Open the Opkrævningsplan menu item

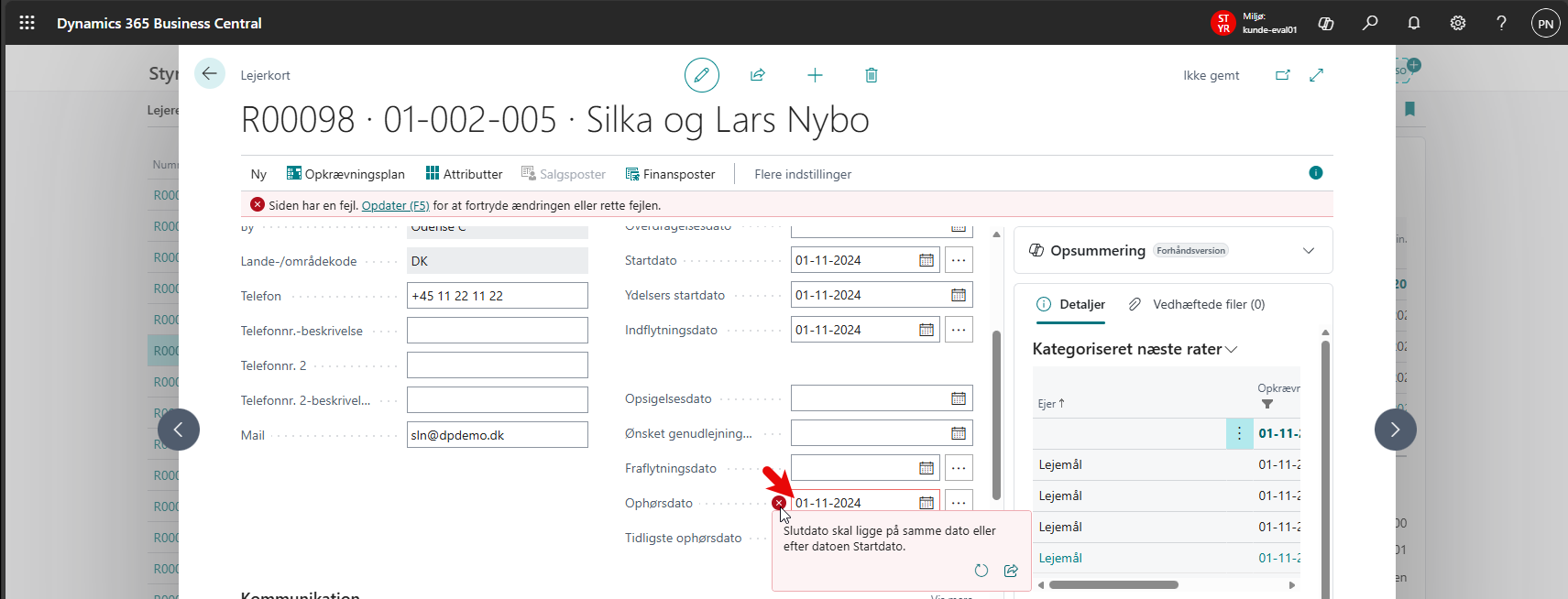pyautogui.click(x=345, y=174)
